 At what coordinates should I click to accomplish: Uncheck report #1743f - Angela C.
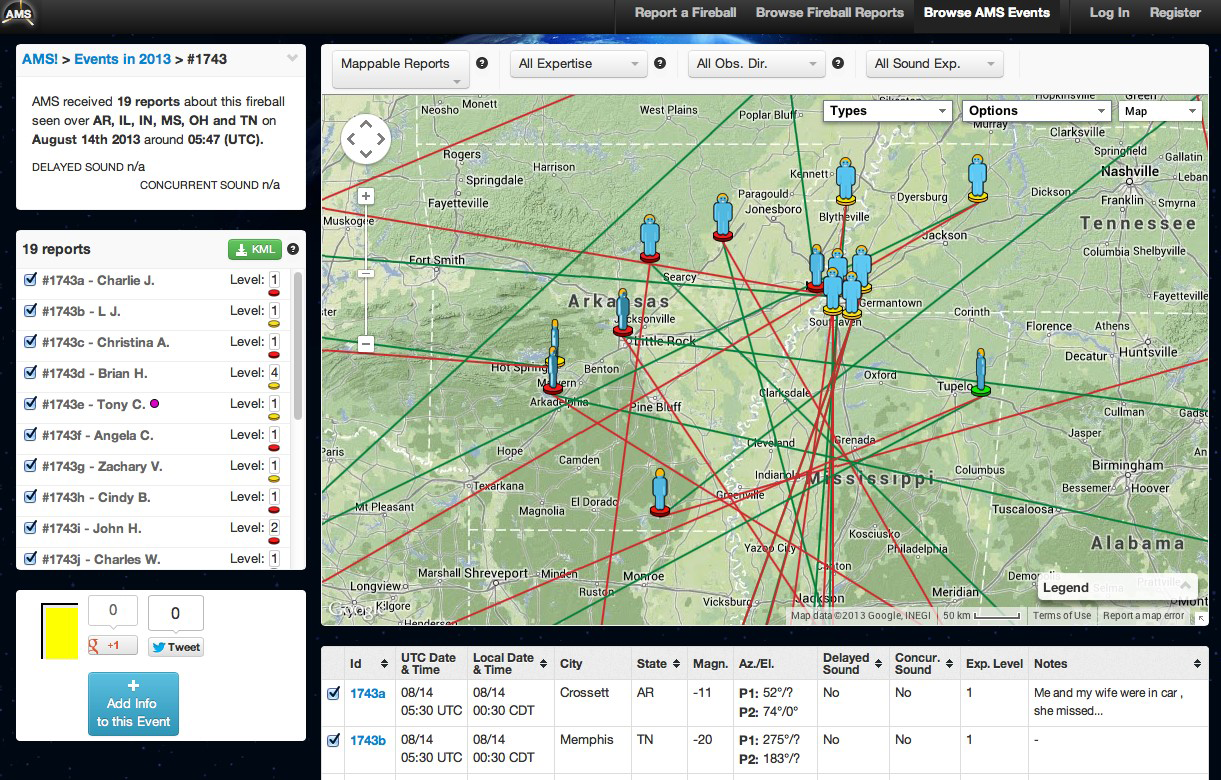30,435
